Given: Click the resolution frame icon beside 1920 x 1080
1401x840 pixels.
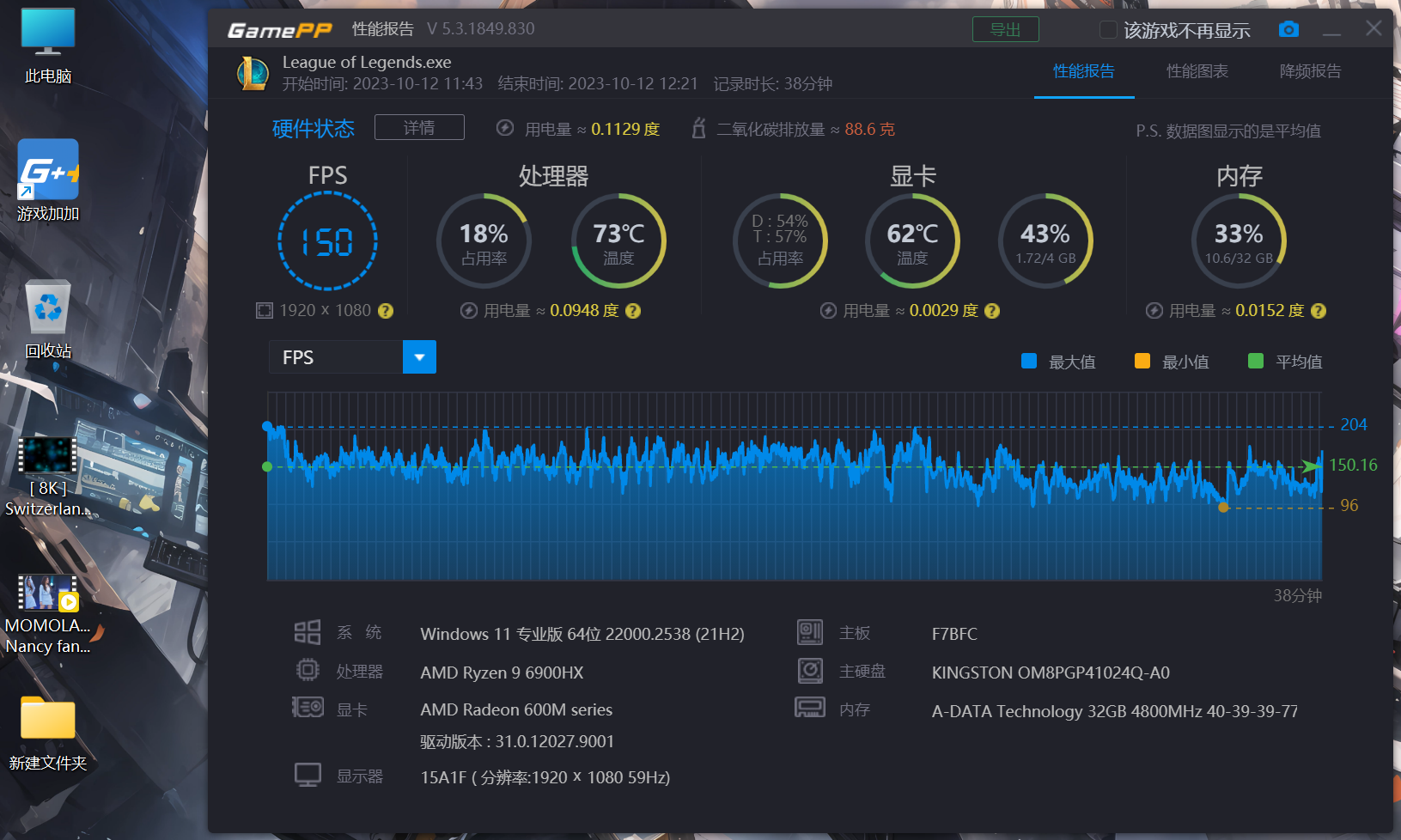Looking at the screenshot, I should tap(265, 310).
